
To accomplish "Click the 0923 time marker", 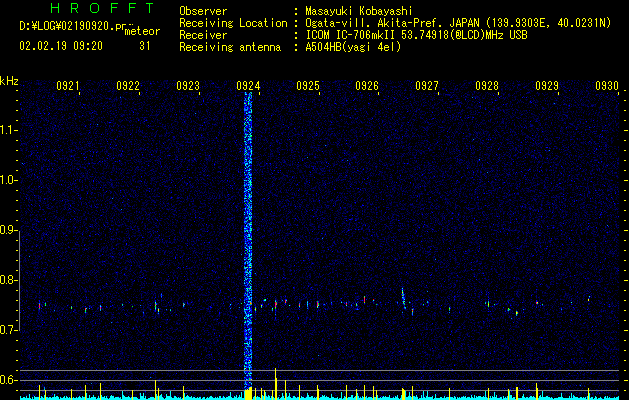I will pos(188,86).
